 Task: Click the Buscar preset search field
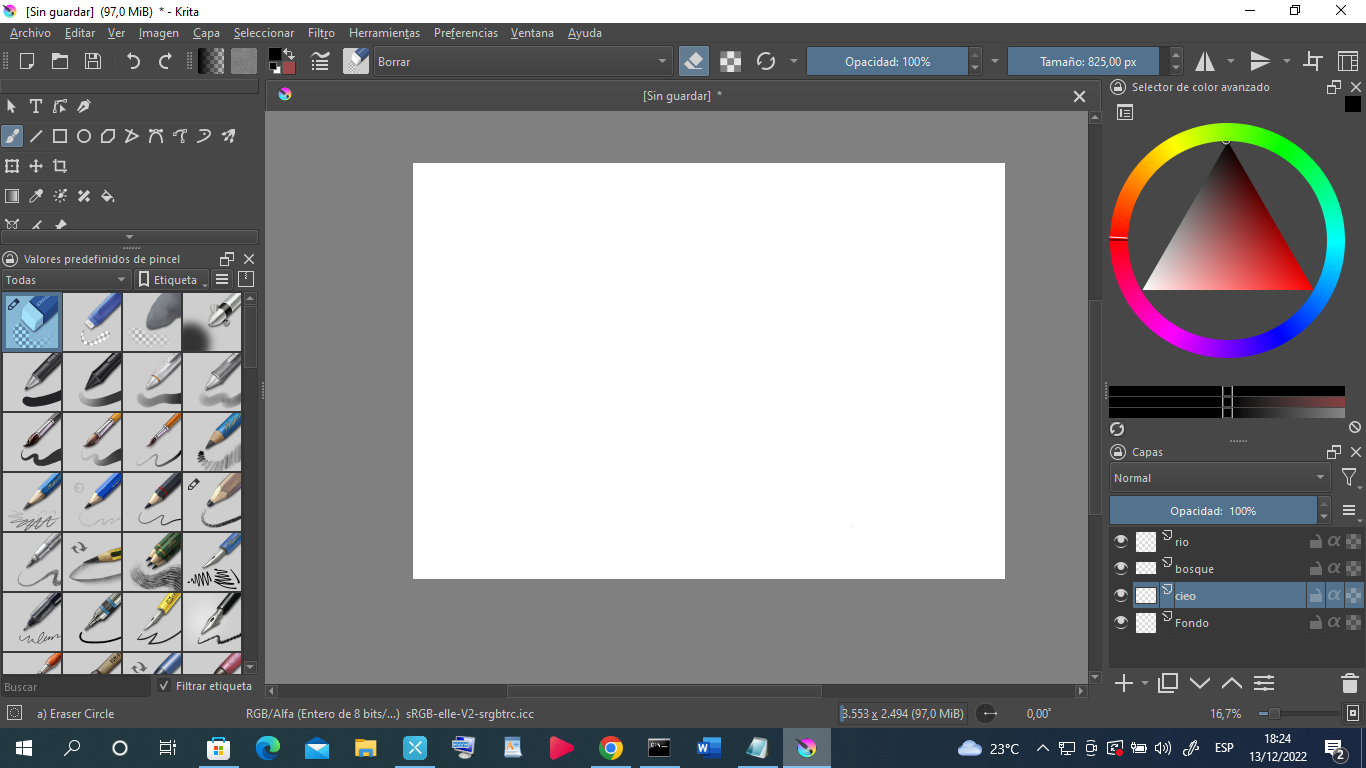coord(76,687)
